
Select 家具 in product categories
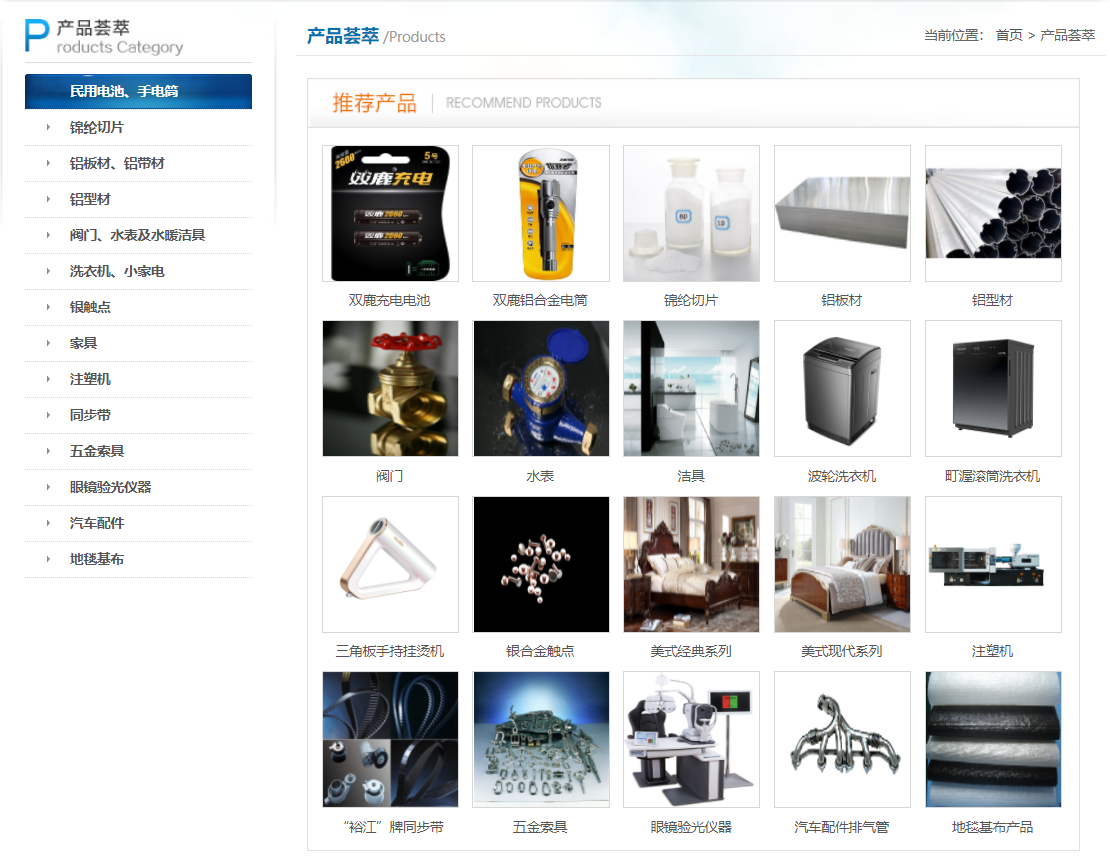tap(83, 343)
